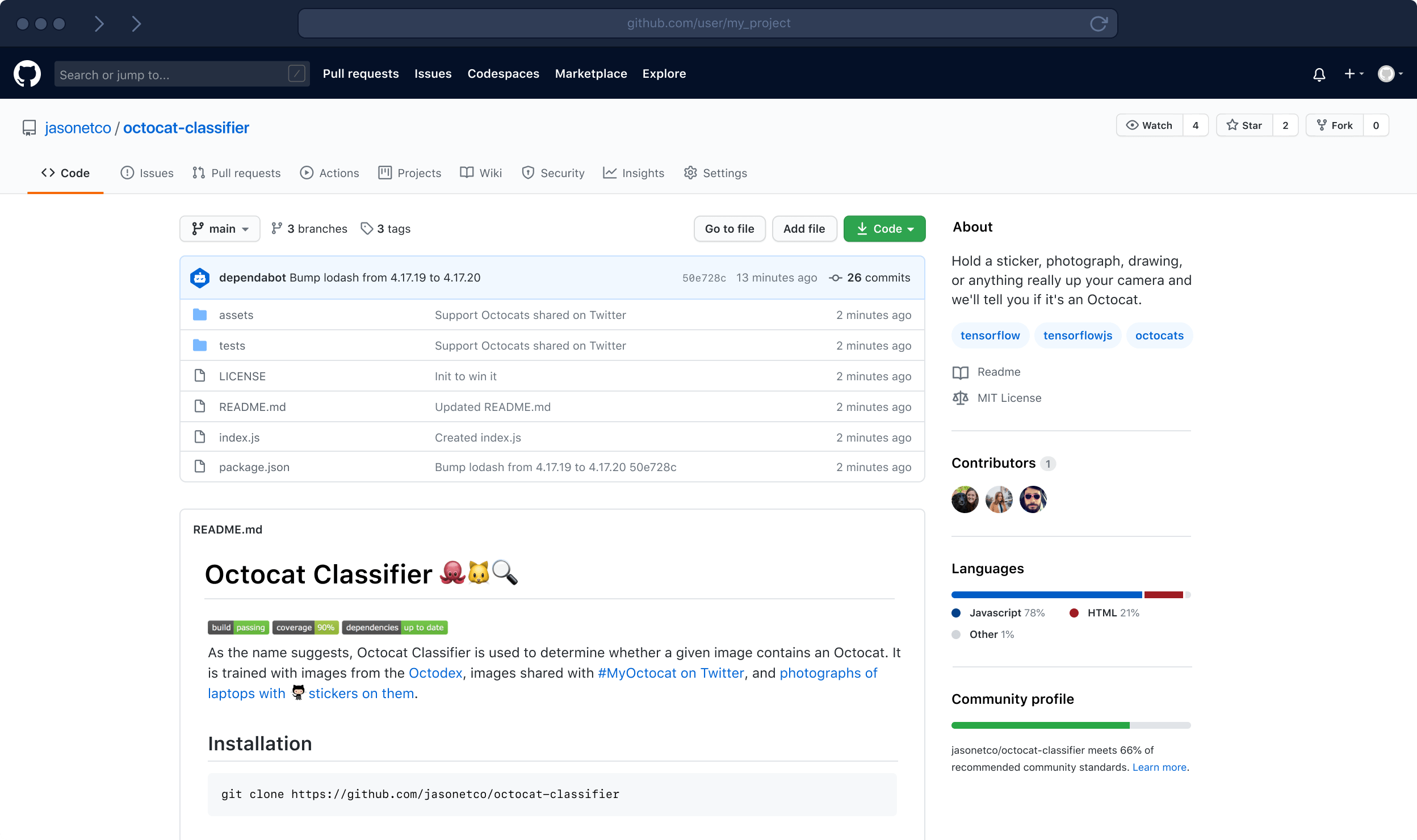Toggle the octocats topic tag
Screen dimensions: 1417x840
pyautogui.click(x=1158, y=335)
